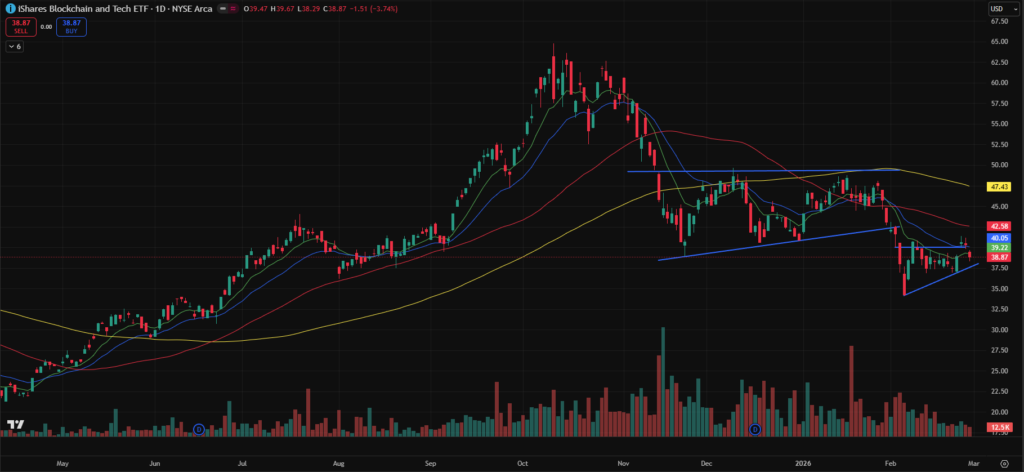Click the red market status badge beside NYSE Arca
This screenshot has height=472, width=1024.
pyautogui.click(x=234, y=9)
